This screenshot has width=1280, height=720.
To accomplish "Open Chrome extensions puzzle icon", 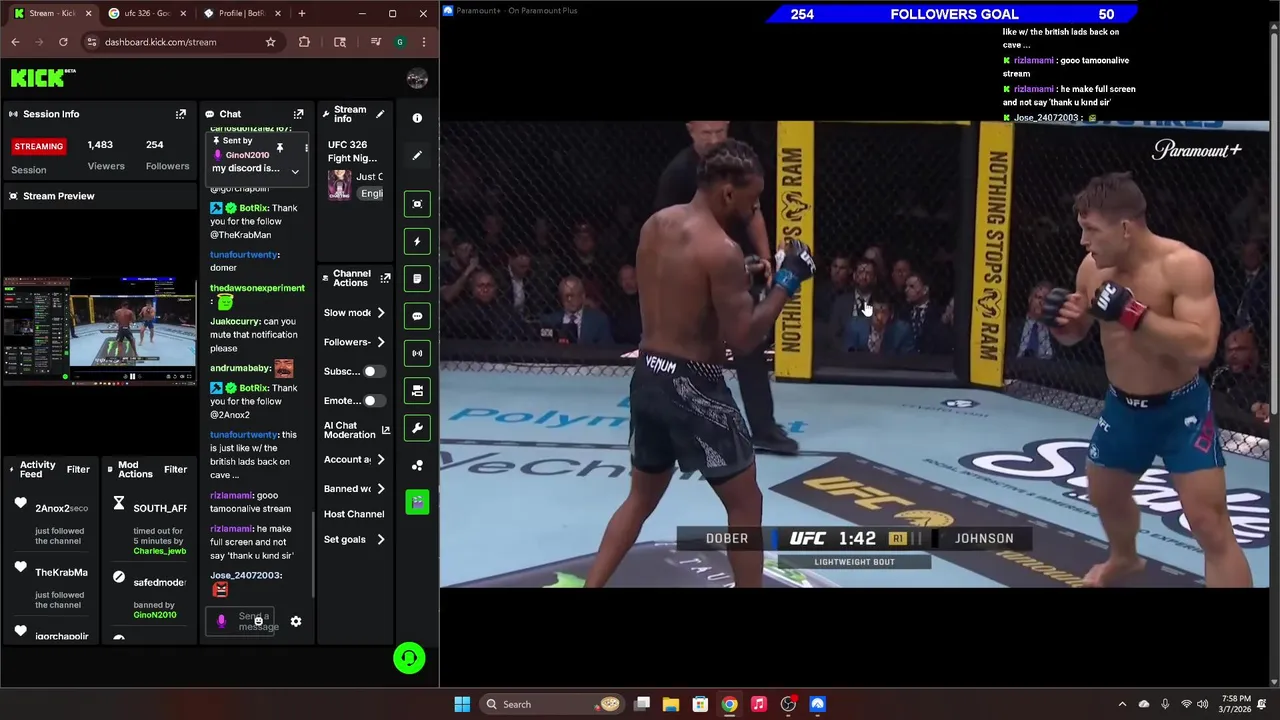I will (304, 42).
